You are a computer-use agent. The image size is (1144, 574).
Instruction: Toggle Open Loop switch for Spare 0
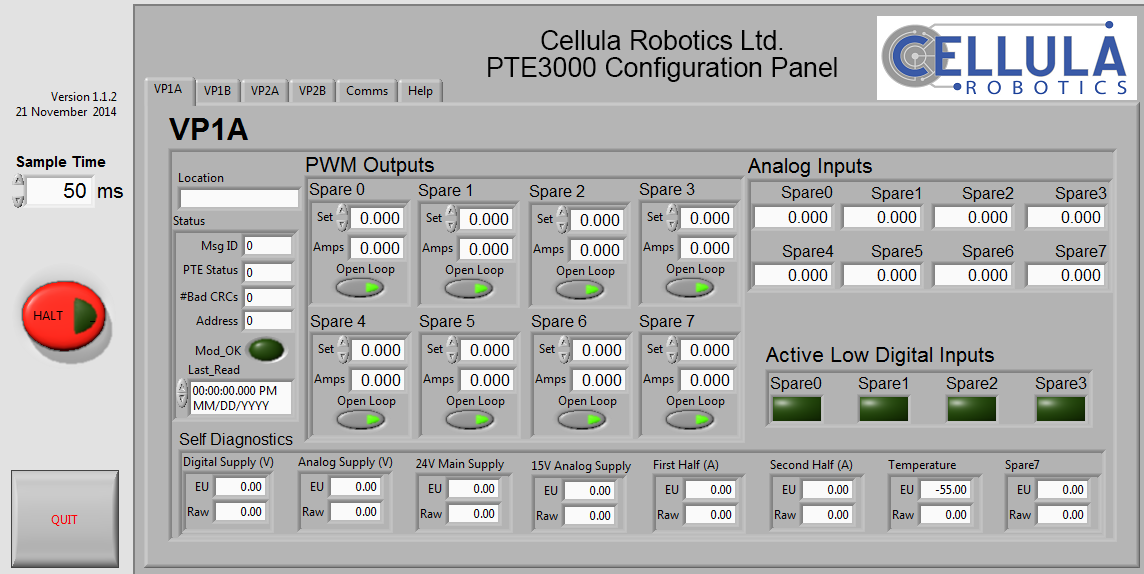click(x=360, y=288)
